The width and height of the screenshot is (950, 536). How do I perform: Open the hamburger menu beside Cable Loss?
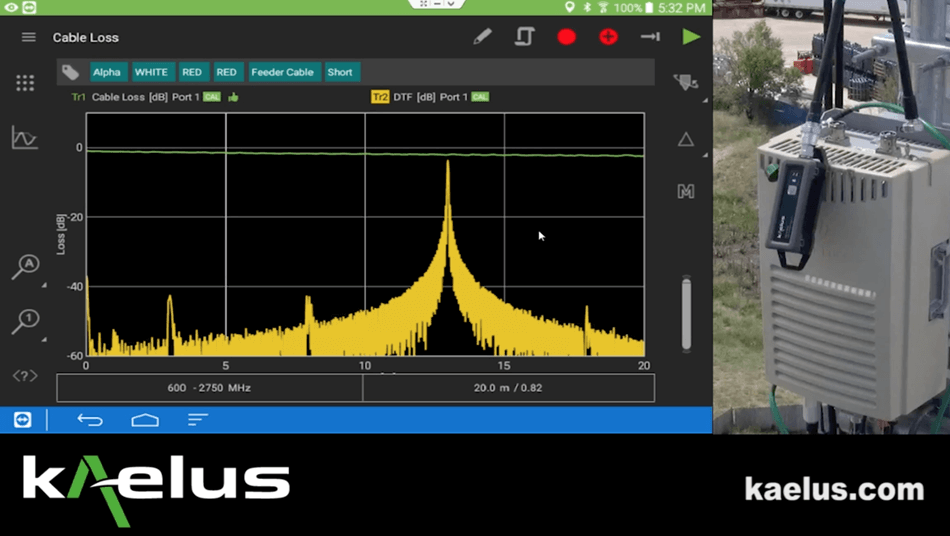pos(28,38)
